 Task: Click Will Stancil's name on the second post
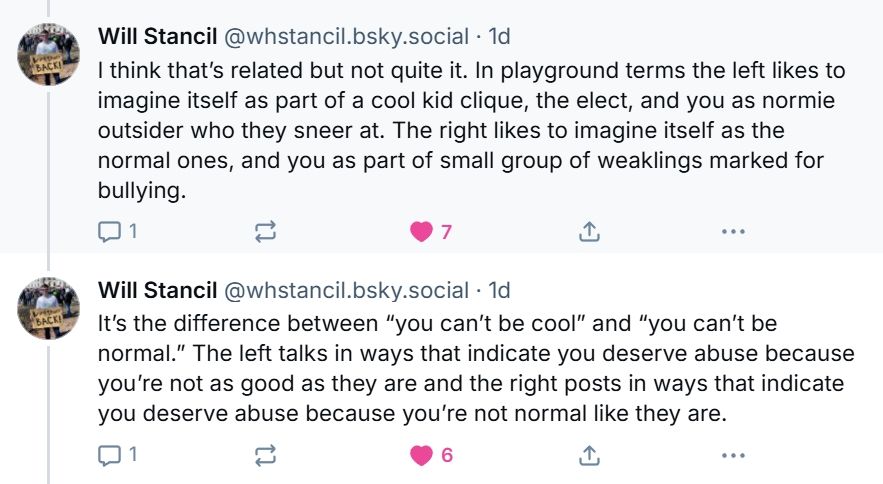(x=157, y=290)
